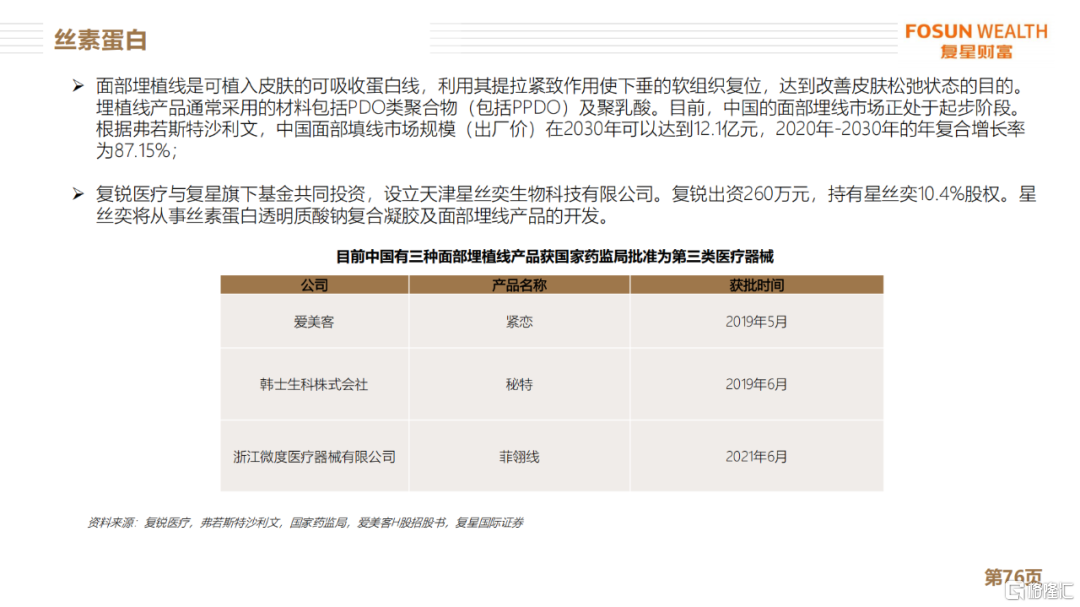Click the 复星财富 text under logo
The height and width of the screenshot is (607, 1080).
(977, 52)
